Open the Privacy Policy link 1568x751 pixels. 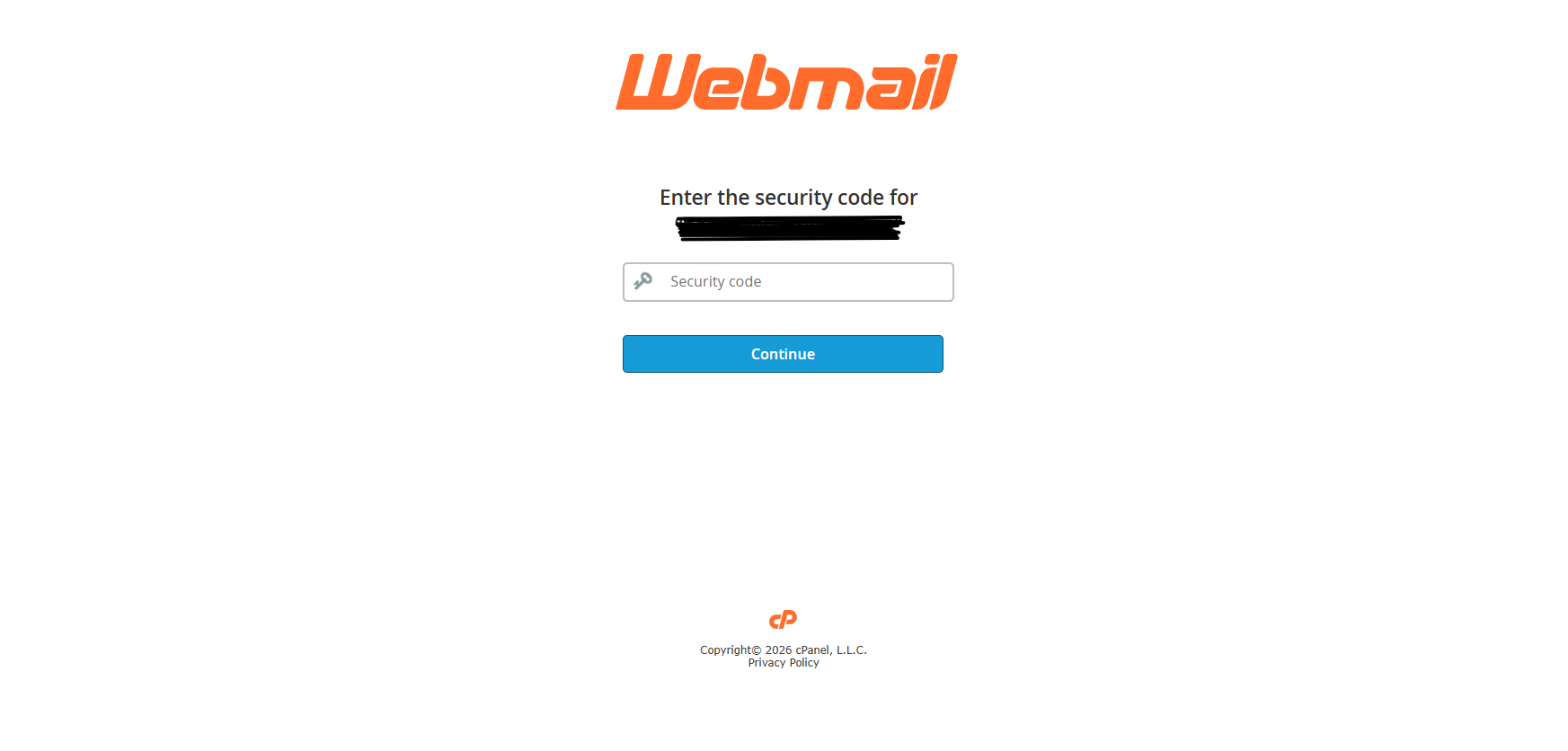(784, 663)
